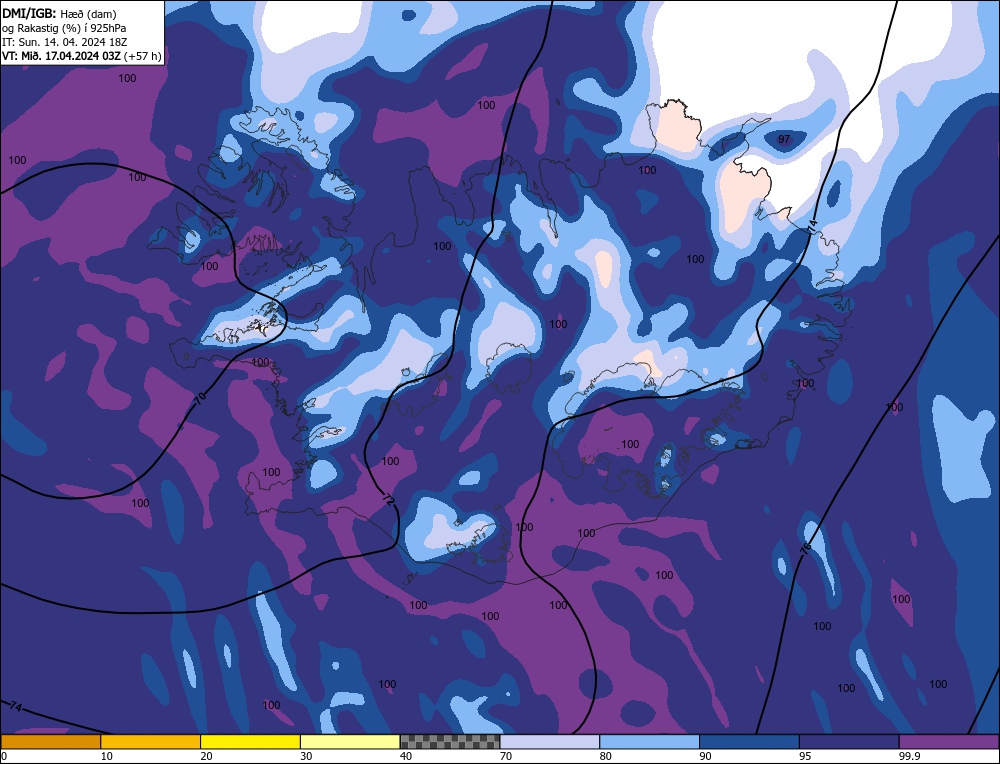Click the dark navy 95–99.9 legend swatch
This screenshot has height=764, width=1000.
point(849,742)
